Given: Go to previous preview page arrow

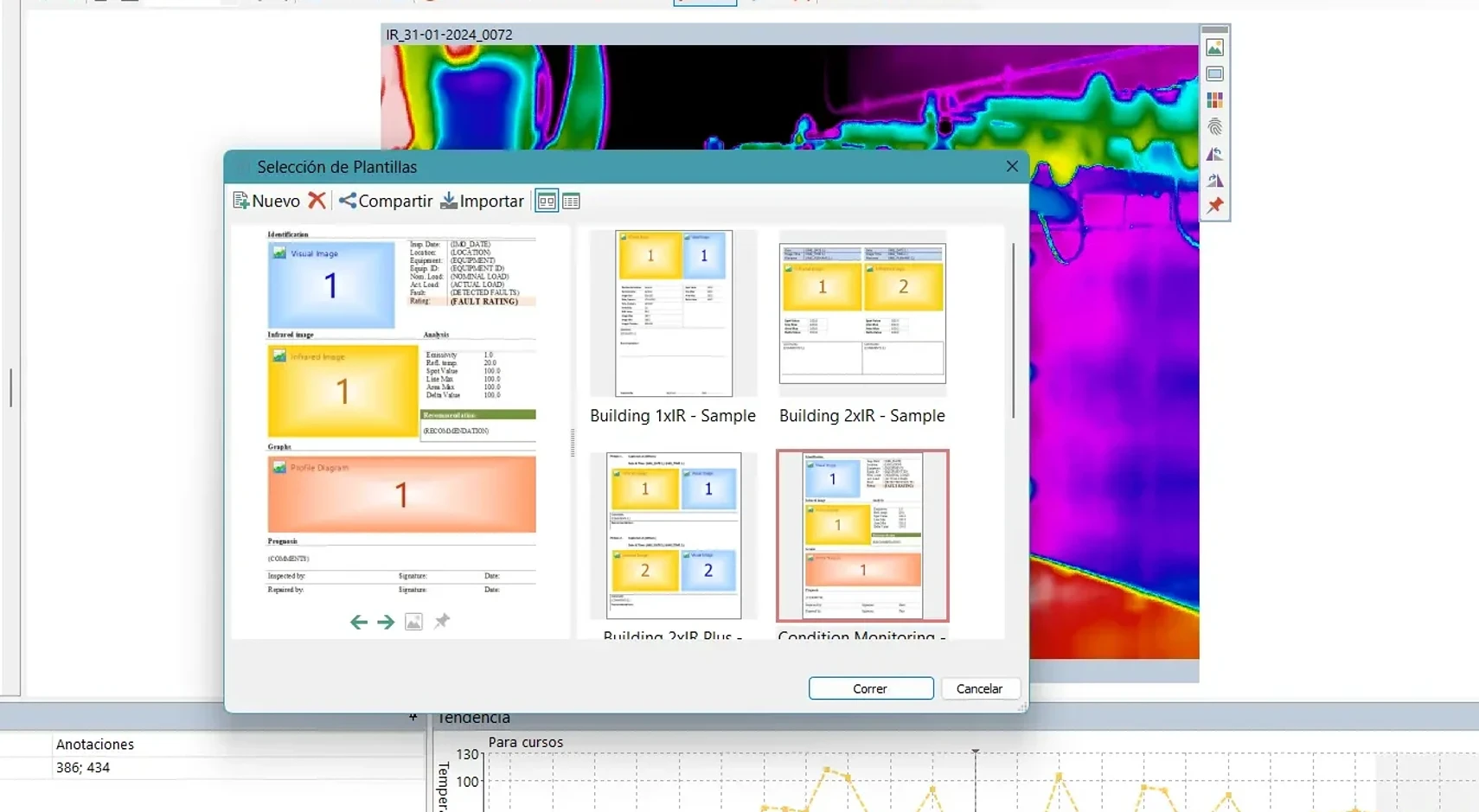Looking at the screenshot, I should click(x=359, y=622).
